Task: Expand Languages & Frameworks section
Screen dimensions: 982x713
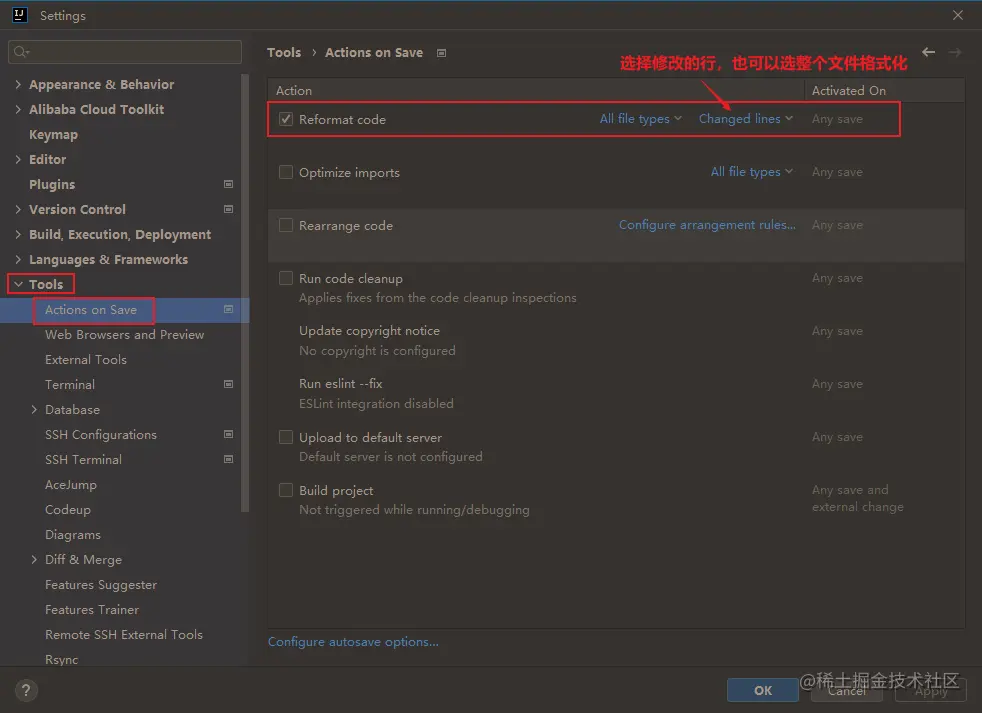Action: click(18, 259)
